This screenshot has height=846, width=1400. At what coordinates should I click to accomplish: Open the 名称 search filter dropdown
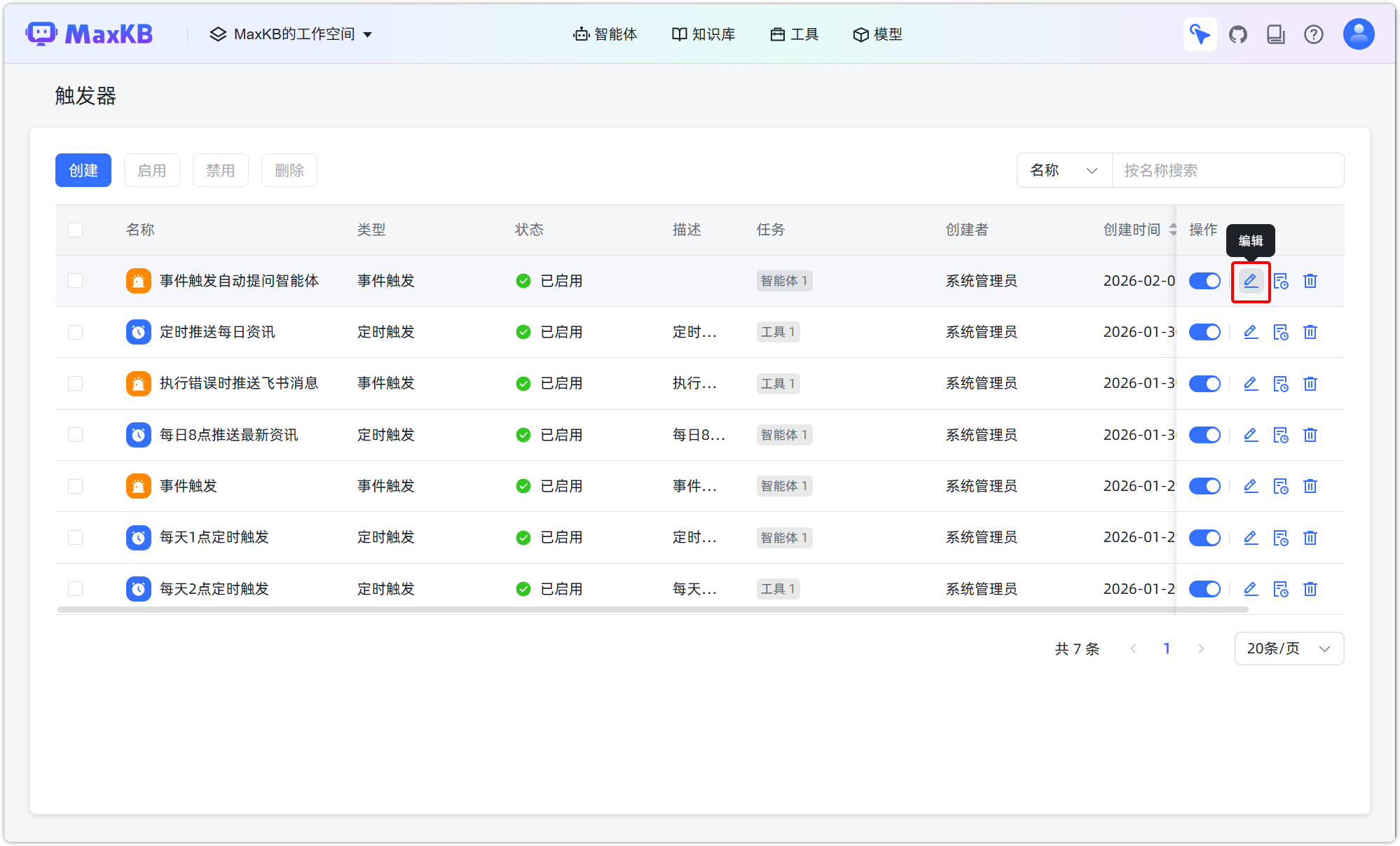tap(1064, 170)
